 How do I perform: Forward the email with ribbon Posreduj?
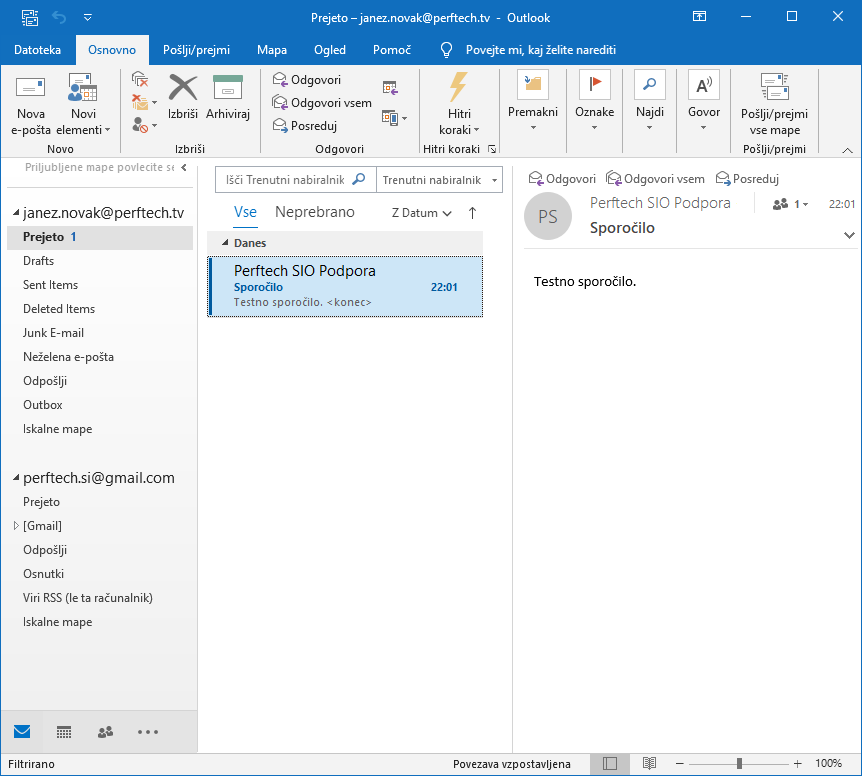point(305,126)
